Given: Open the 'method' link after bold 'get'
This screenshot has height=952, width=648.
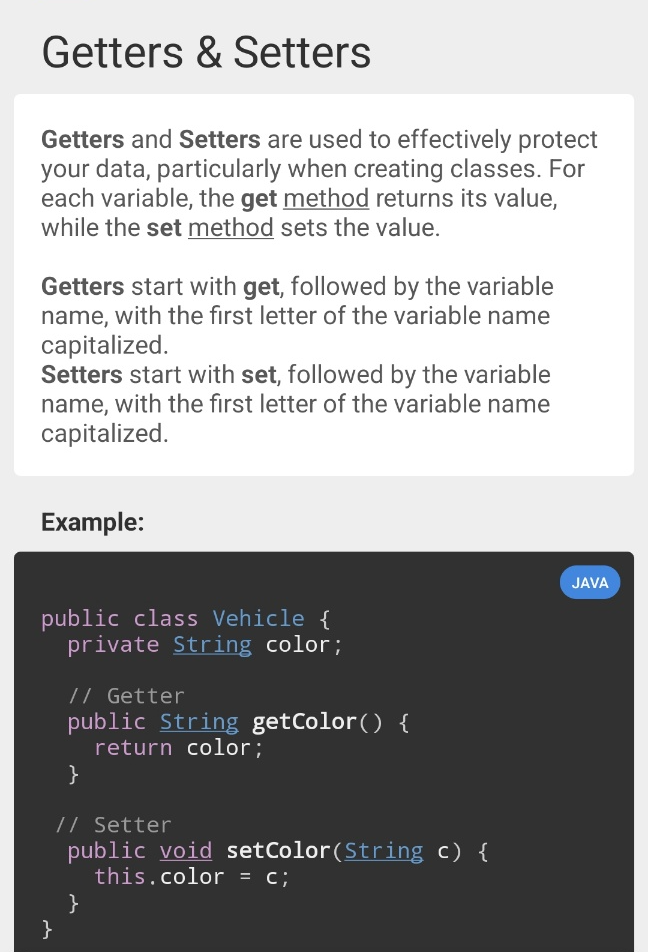Looking at the screenshot, I should [x=326, y=198].
